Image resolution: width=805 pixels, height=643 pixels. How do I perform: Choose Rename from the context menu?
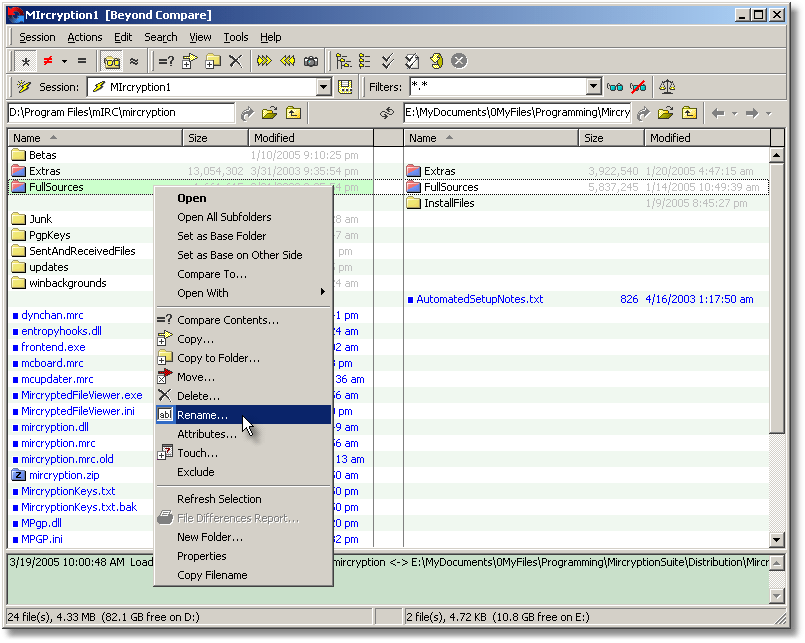click(243, 415)
